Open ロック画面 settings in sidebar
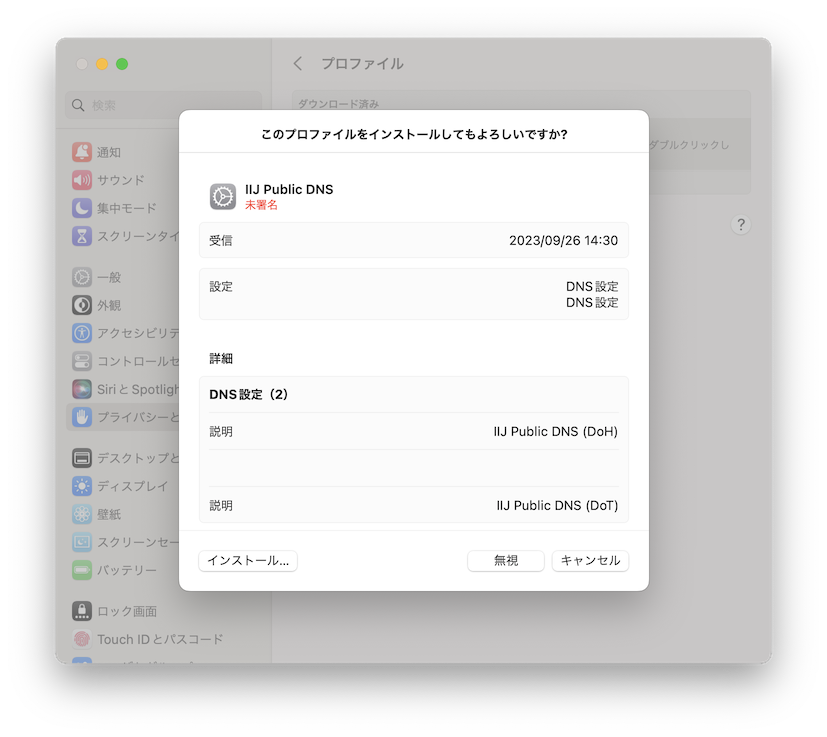The width and height of the screenshot is (827, 737). click(x=127, y=611)
